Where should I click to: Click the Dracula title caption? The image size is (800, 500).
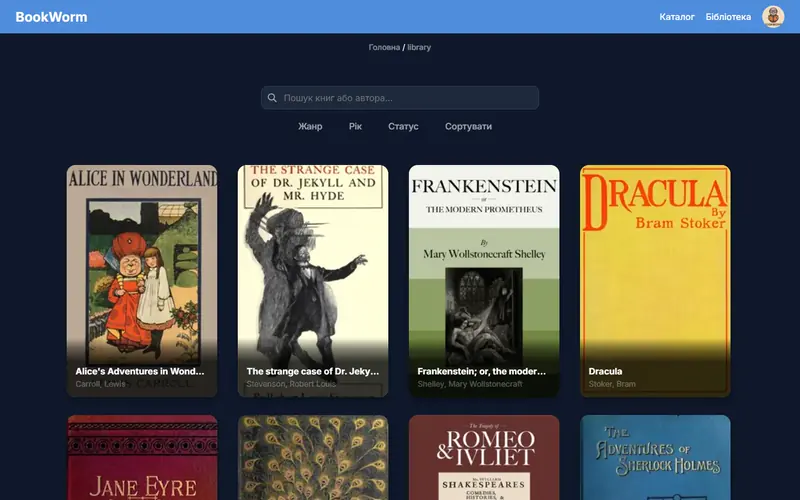pos(605,371)
